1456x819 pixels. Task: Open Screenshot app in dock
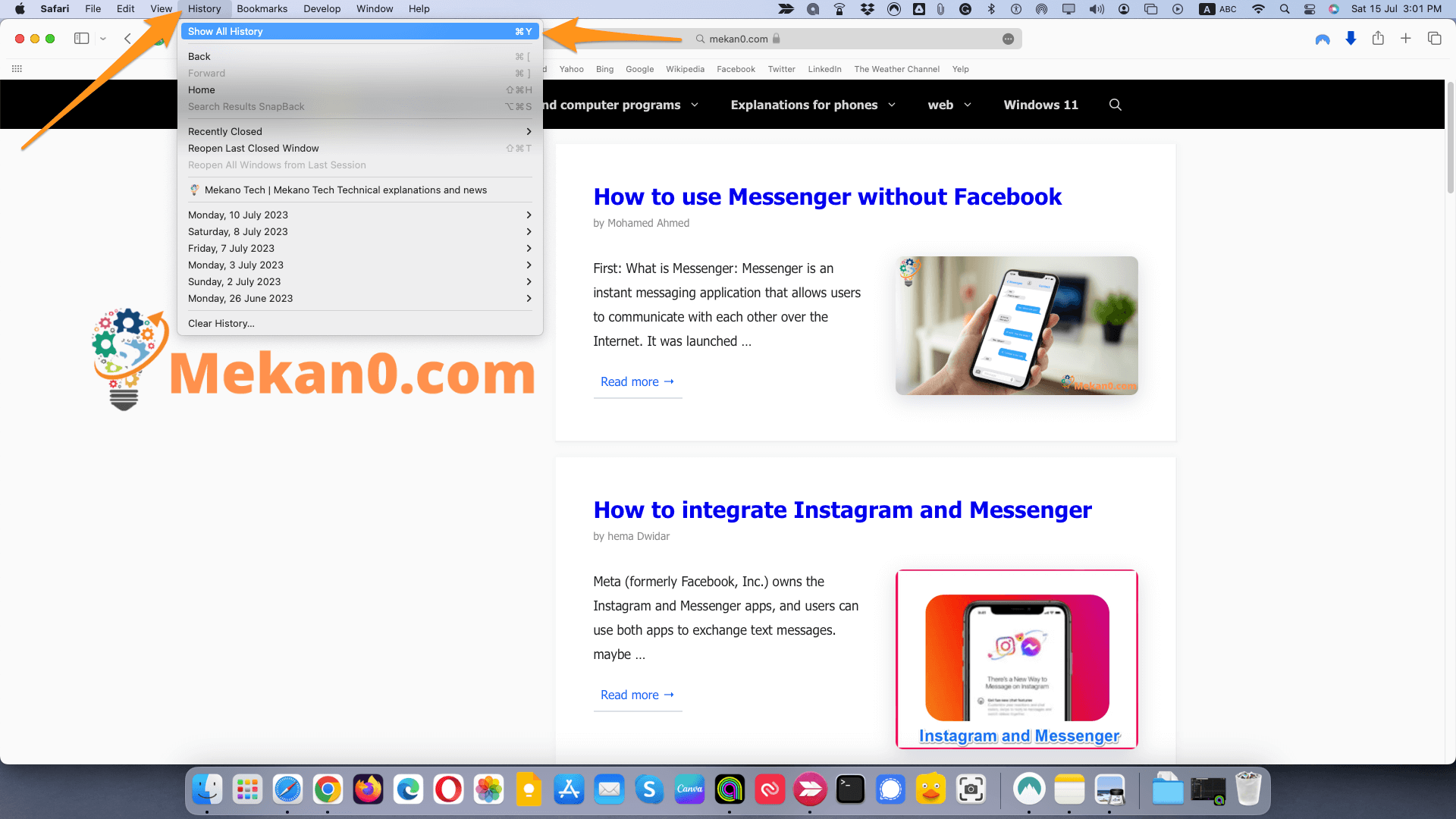pos(969,790)
